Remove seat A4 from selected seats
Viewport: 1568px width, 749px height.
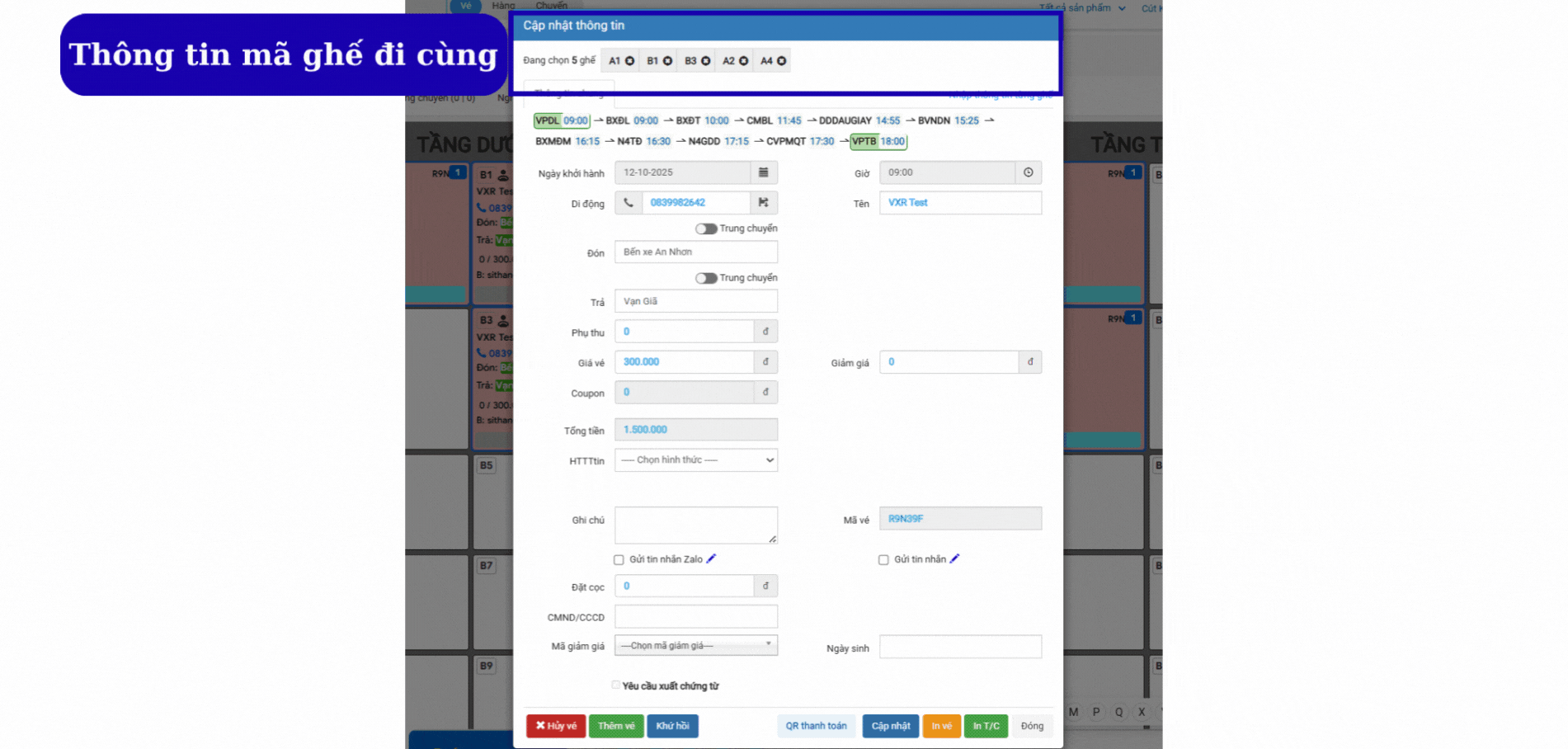[781, 61]
